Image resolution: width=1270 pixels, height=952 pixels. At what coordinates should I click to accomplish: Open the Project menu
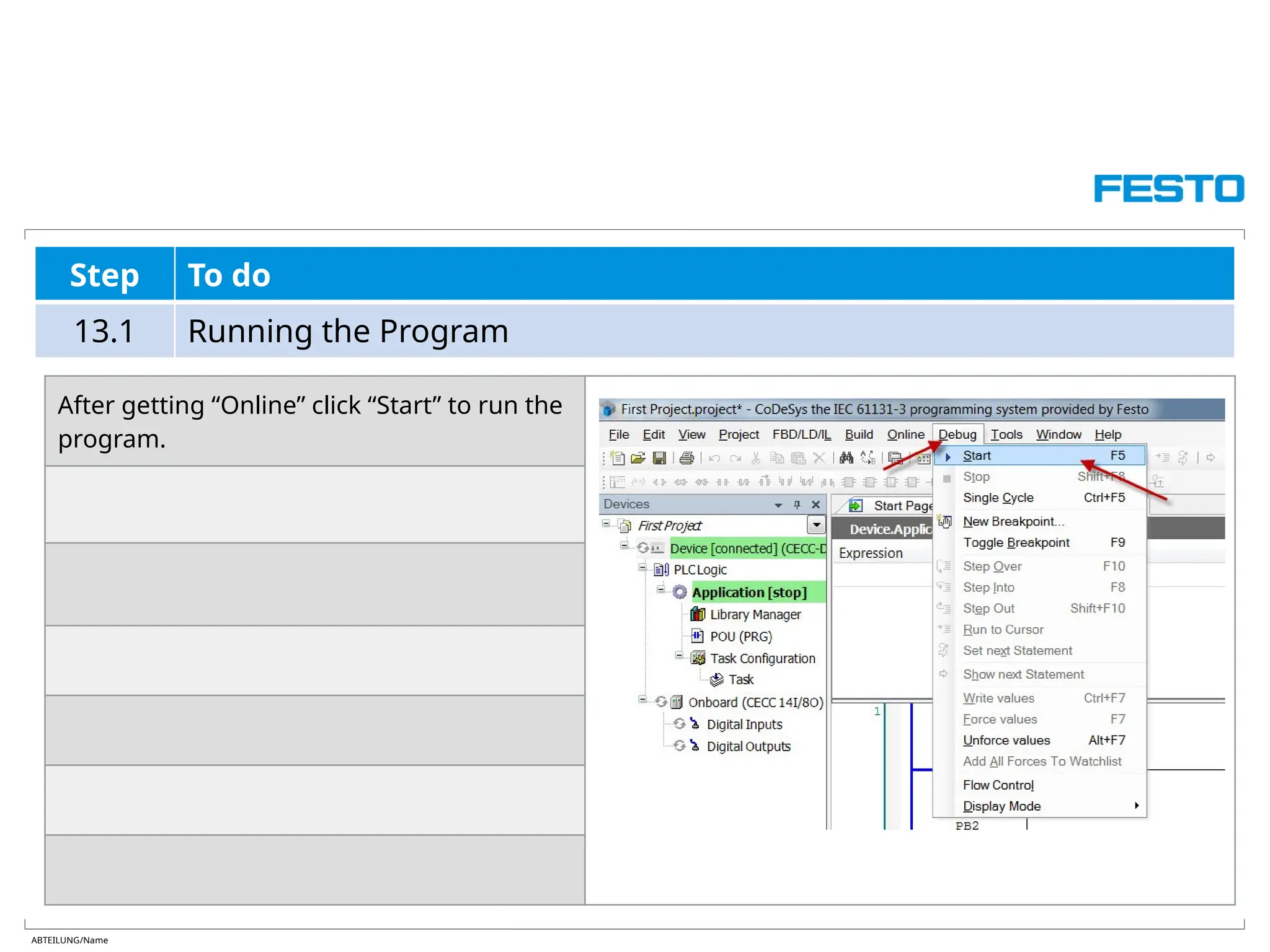739,434
